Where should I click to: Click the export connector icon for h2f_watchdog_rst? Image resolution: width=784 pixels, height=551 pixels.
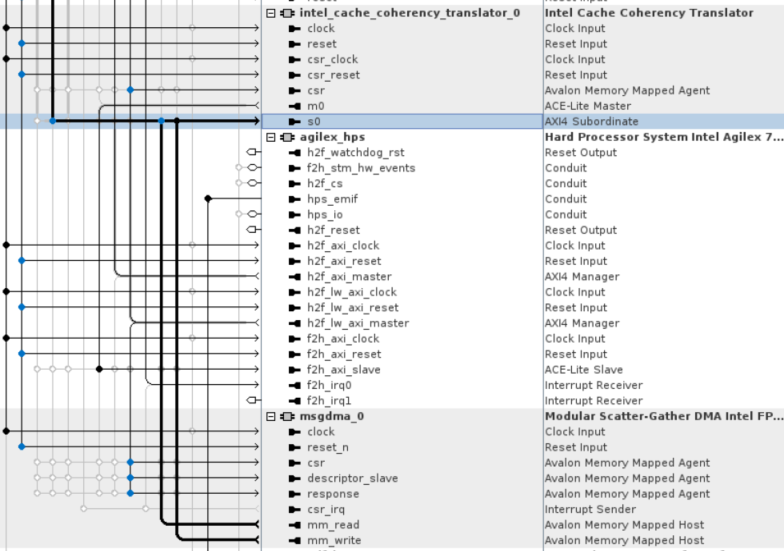tap(252, 152)
